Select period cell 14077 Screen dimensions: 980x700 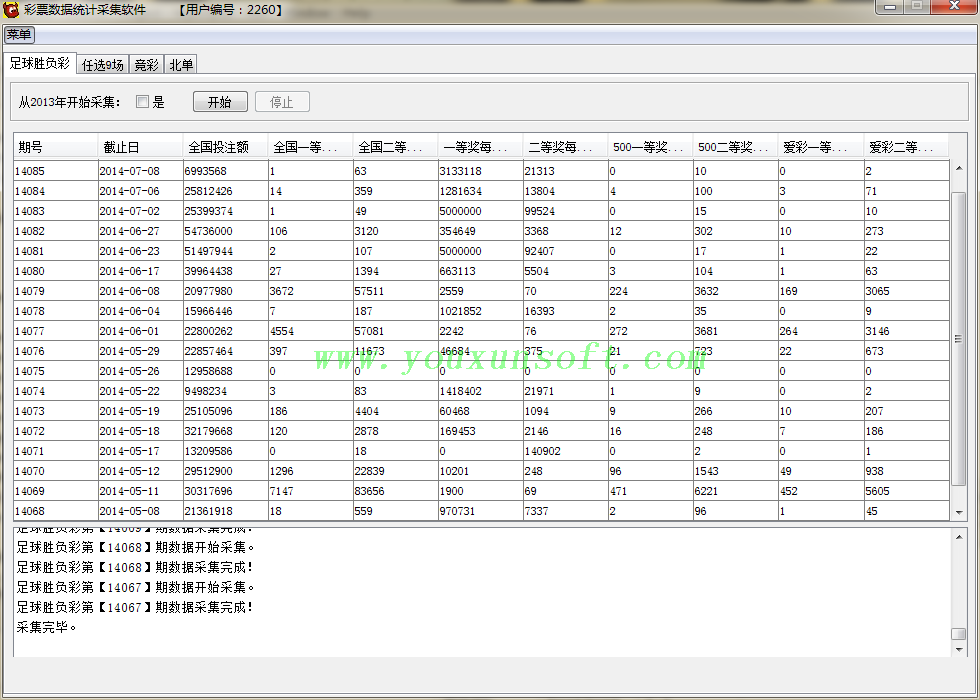coord(56,331)
